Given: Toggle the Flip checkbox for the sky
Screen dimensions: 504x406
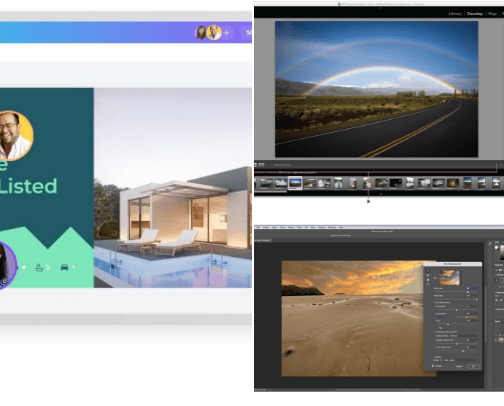Looking at the screenshot, I should pos(437,328).
